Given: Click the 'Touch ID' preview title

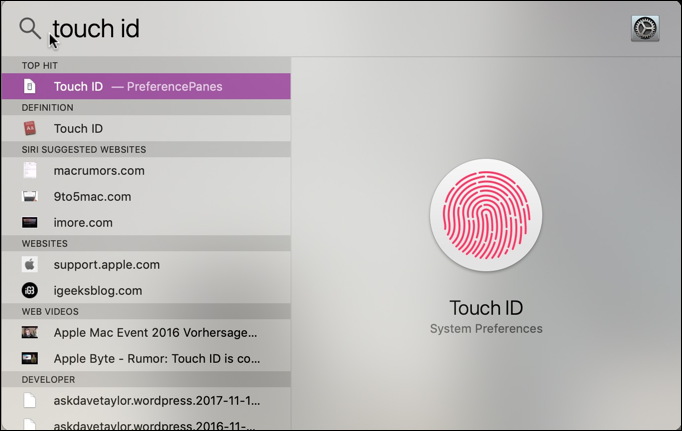Looking at the screenshot, I should (x=486, y=308).
